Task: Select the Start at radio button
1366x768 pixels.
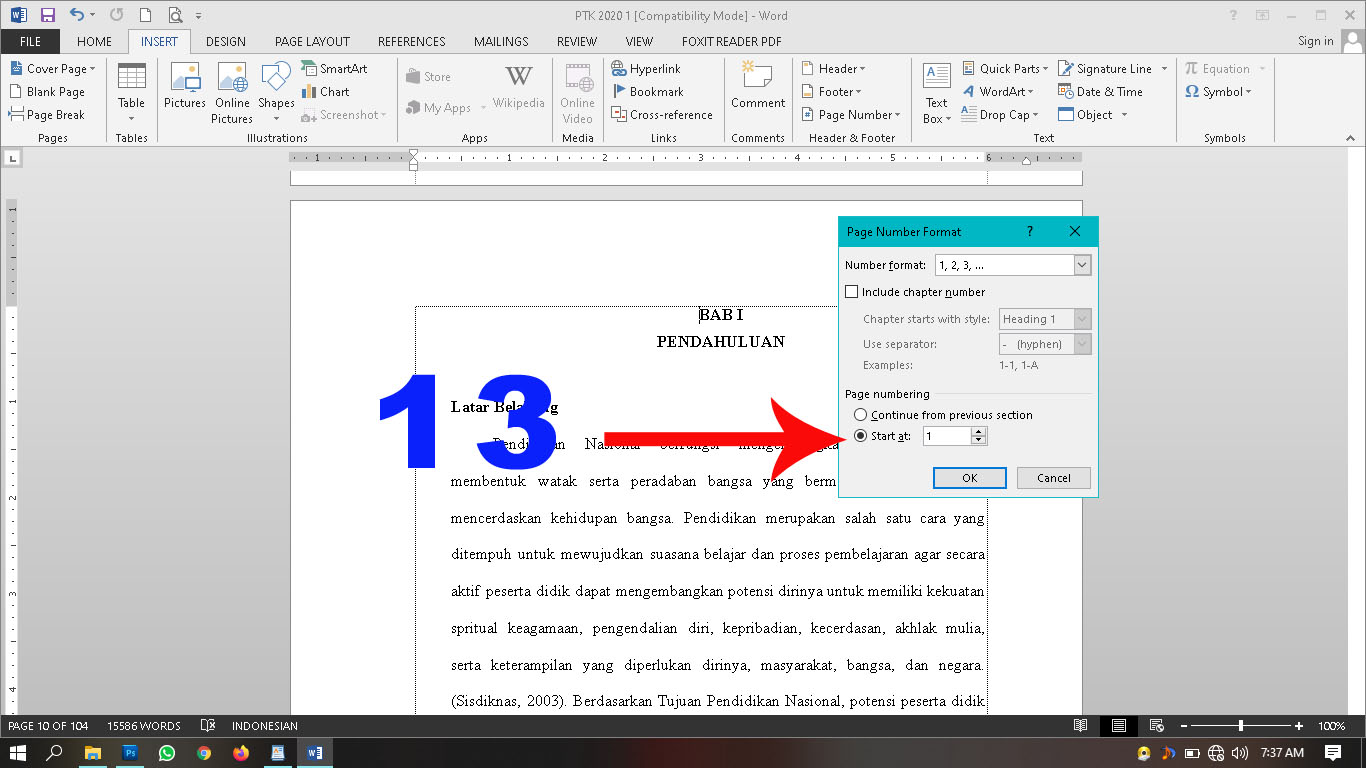Action: tap(860, 436)
